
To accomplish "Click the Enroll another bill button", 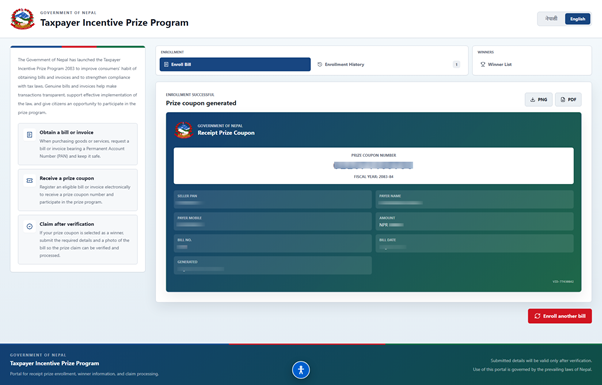I will (x=560, y=316).
